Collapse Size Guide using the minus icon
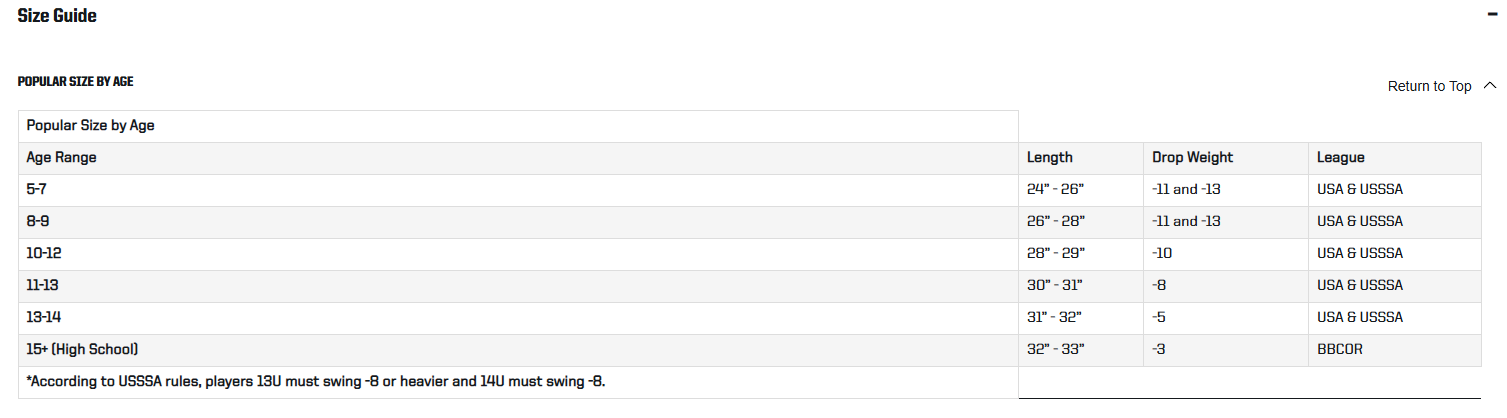Viewport: 1507px width, 418px height. 1491,15
